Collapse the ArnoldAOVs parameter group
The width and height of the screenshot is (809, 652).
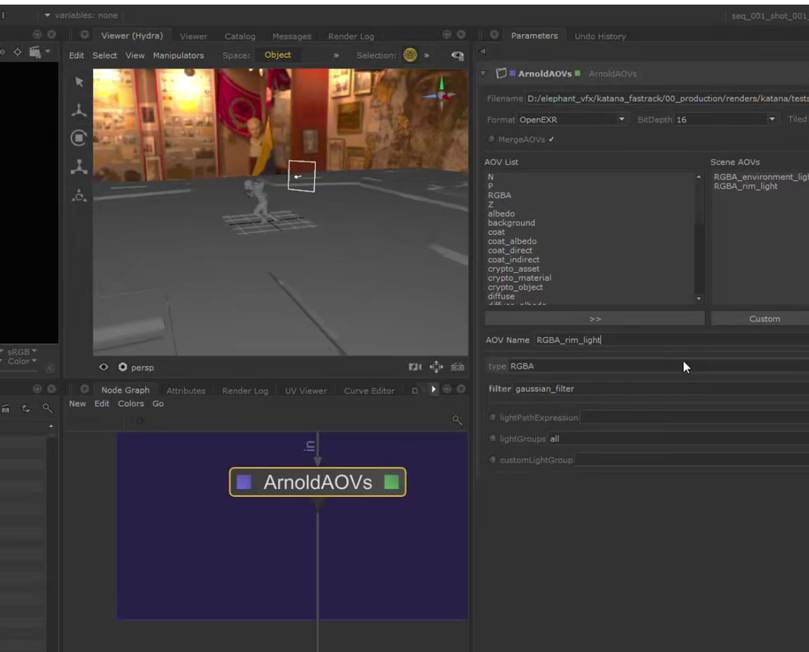485,73
